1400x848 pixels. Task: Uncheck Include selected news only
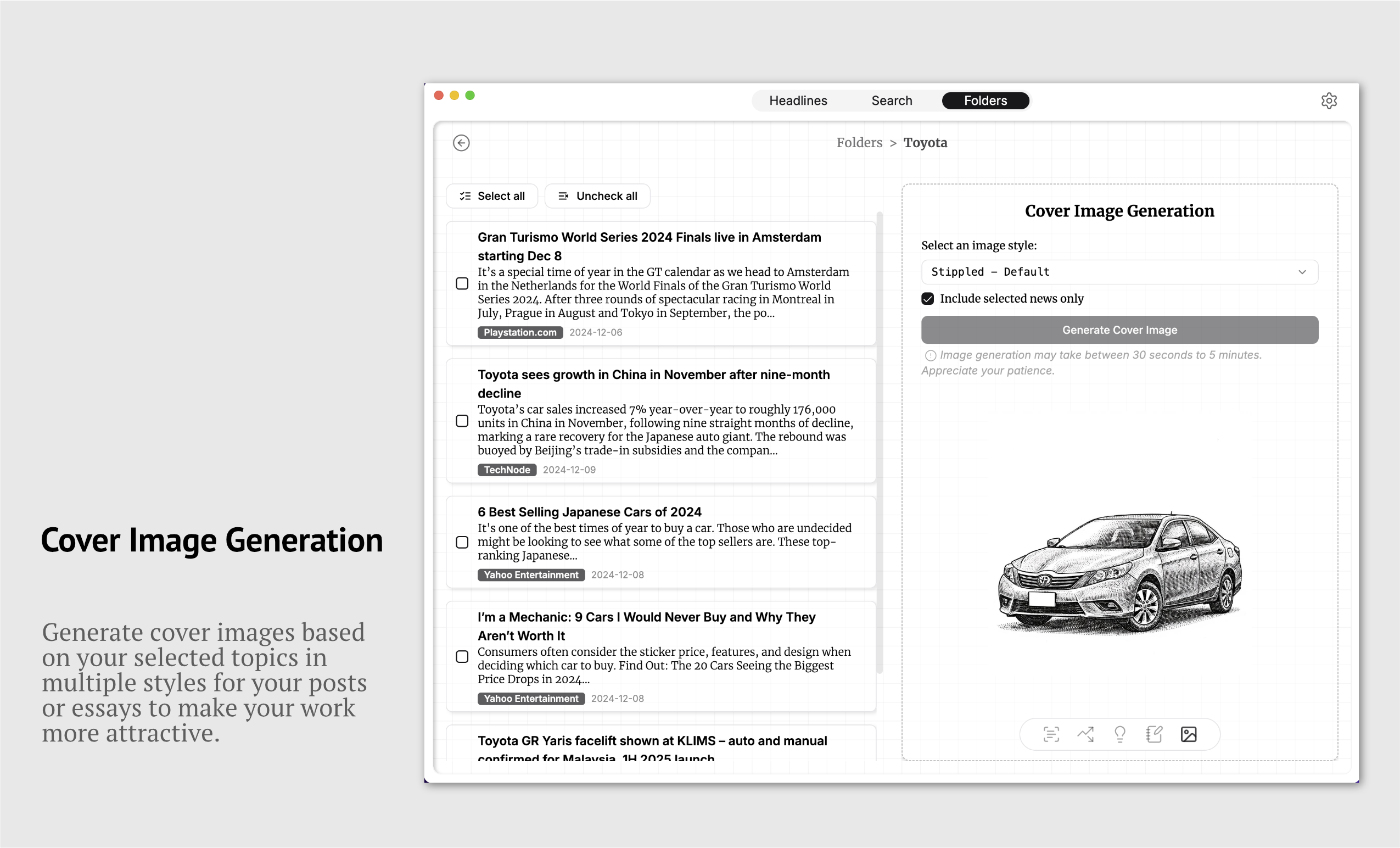tap(927, 298)
